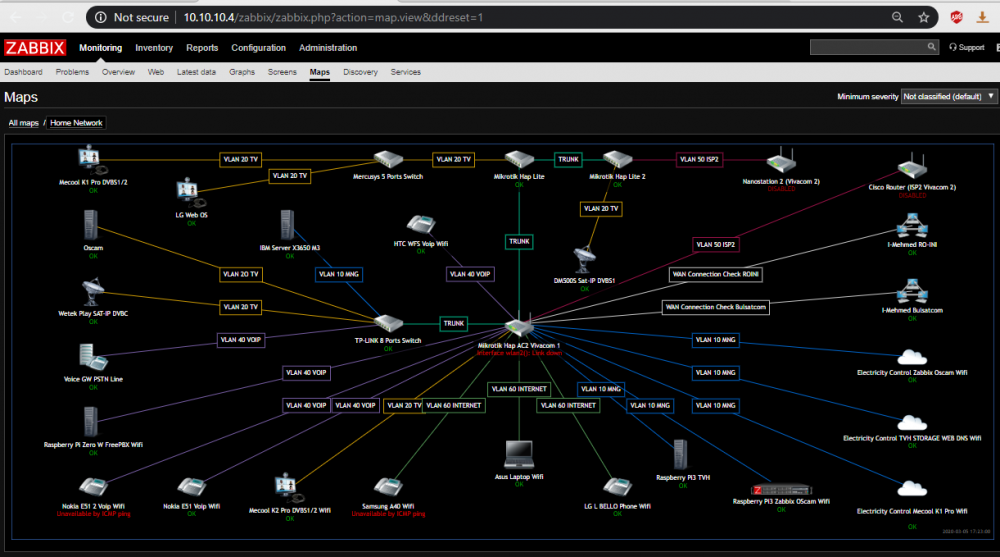1000x557 pixels.
Task: Open the Configuration menu
Action: tap(258, 48)
